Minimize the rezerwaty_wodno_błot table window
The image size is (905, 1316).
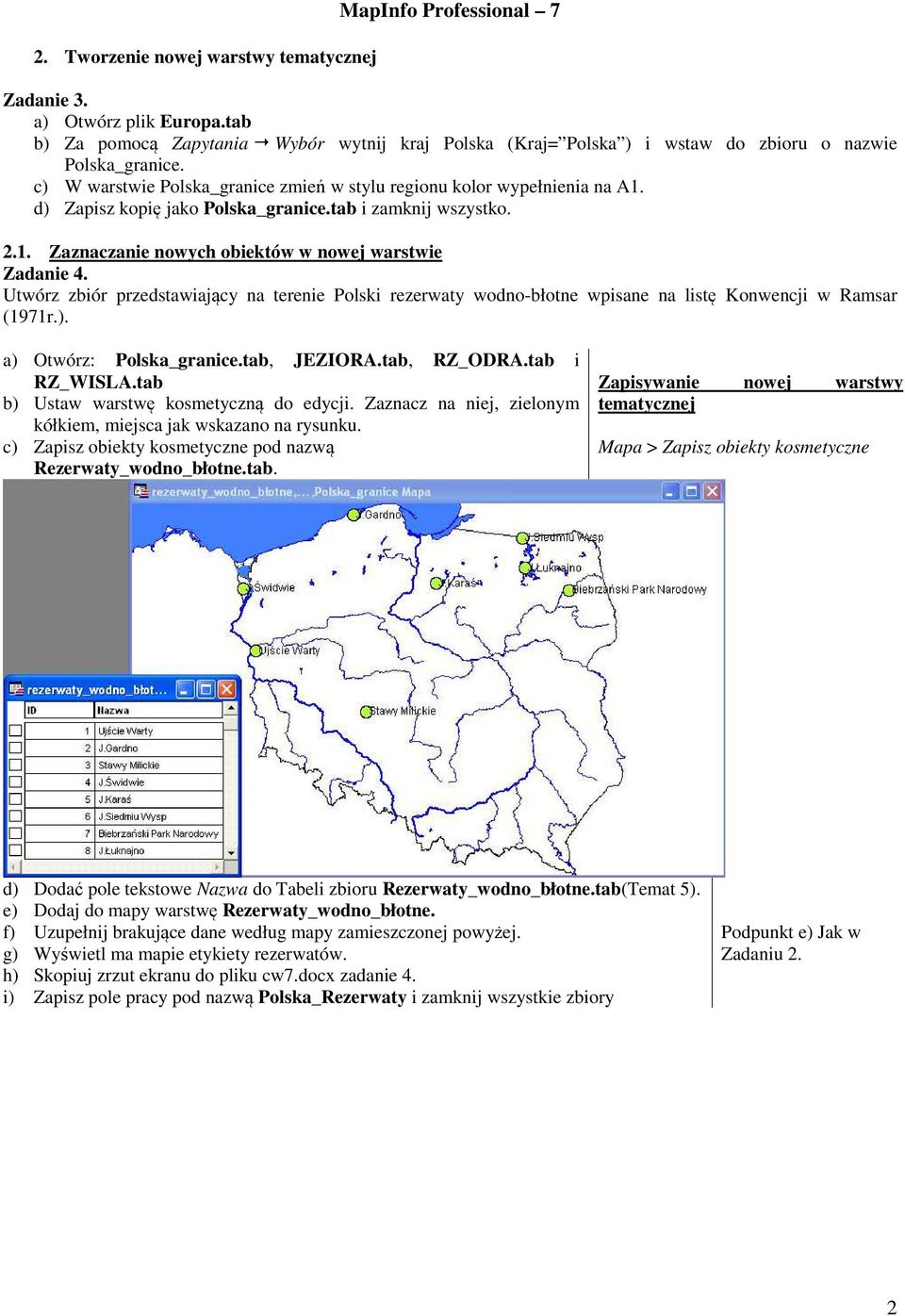pyautogui.click(x=185, y=689)
